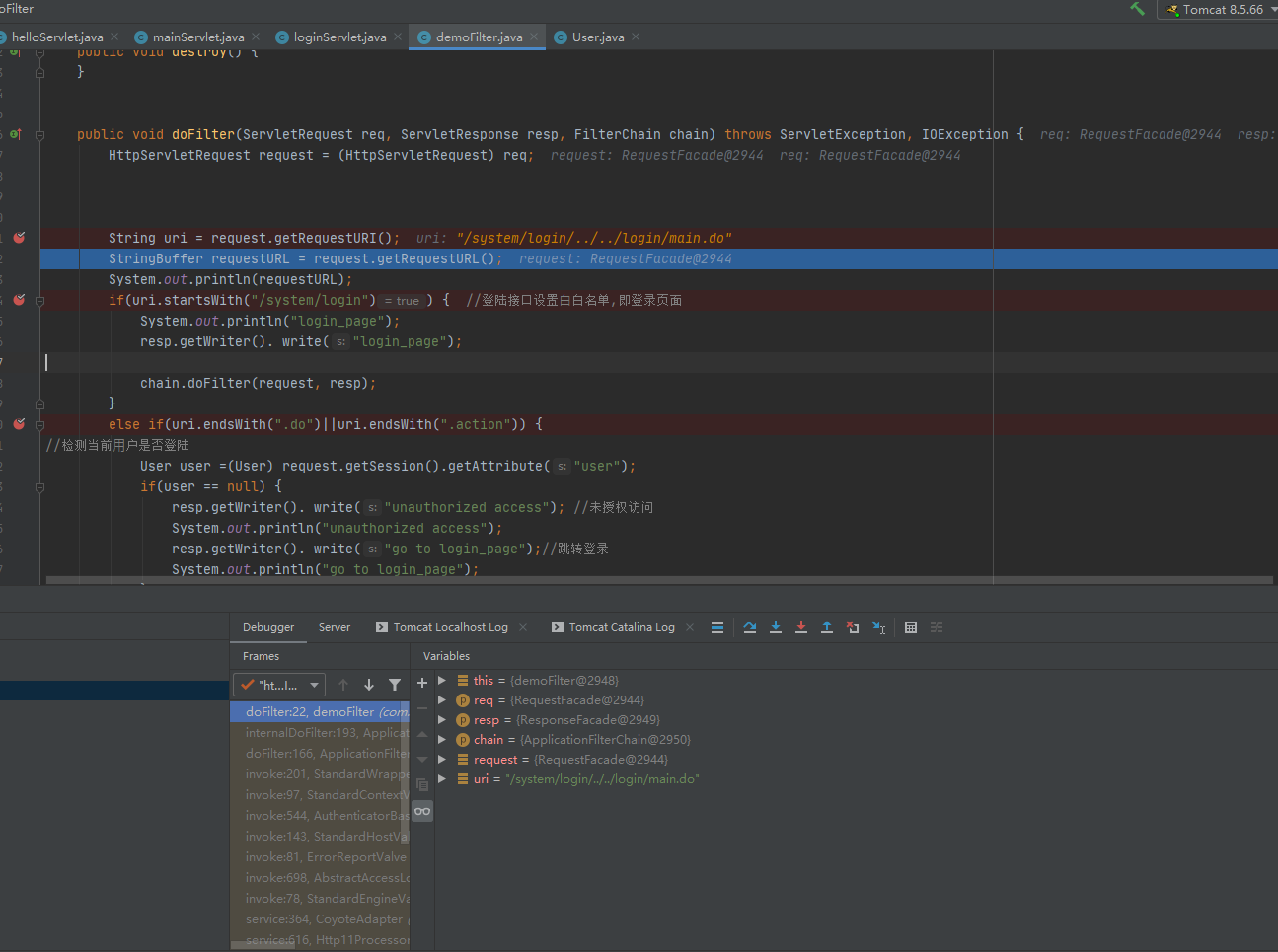The width and height of the screenshot is (1278, 952).
Task: Close the Tomcat Localhost Log tab
Action: pos(523,627)
